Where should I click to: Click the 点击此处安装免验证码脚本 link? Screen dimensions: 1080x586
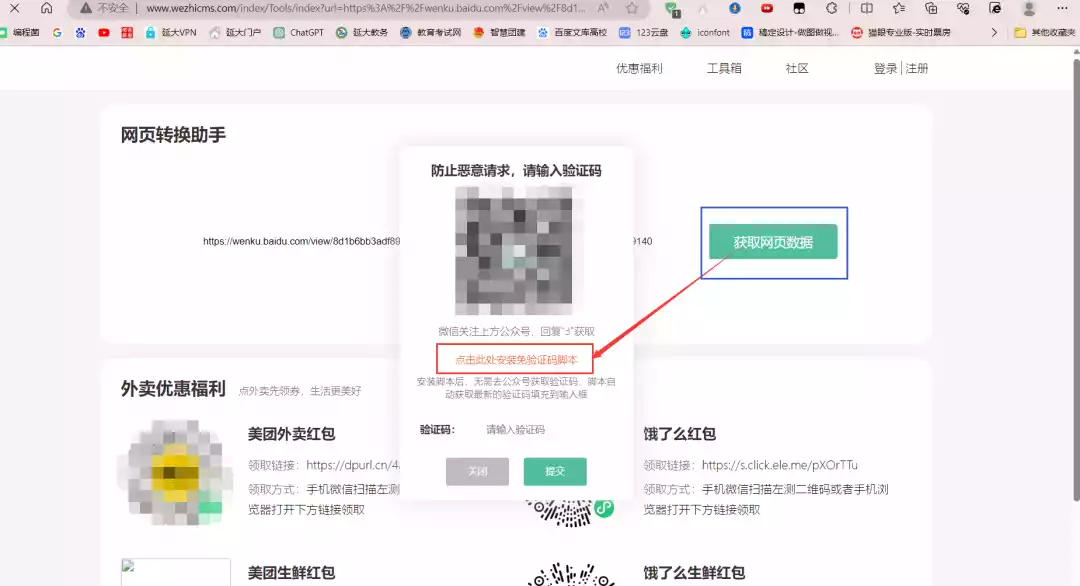(x=516, y=359)
